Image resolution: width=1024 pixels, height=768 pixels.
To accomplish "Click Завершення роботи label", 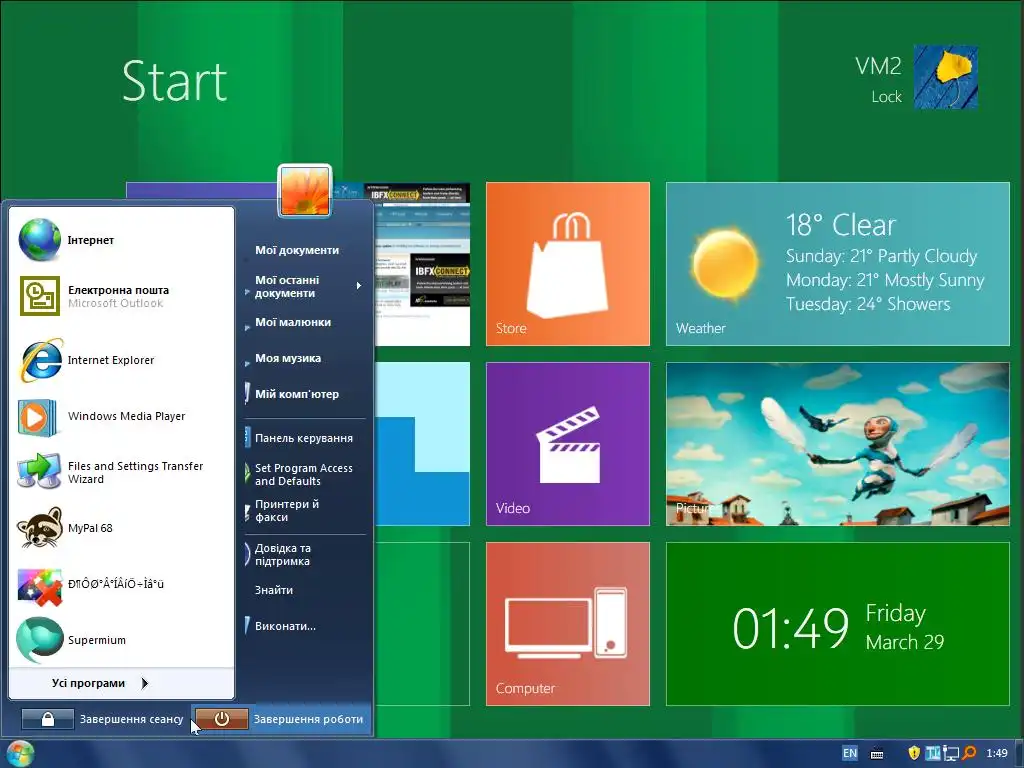I will (308, 719).
